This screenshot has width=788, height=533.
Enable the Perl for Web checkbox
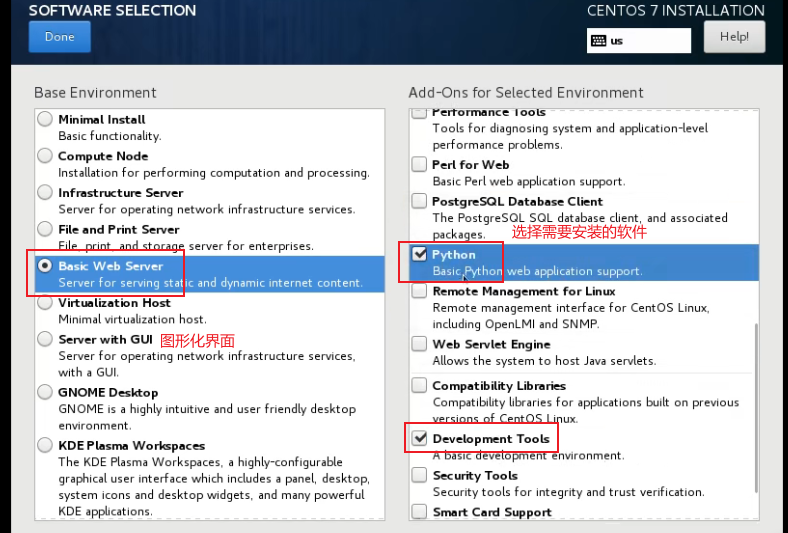tap(419, 164)
